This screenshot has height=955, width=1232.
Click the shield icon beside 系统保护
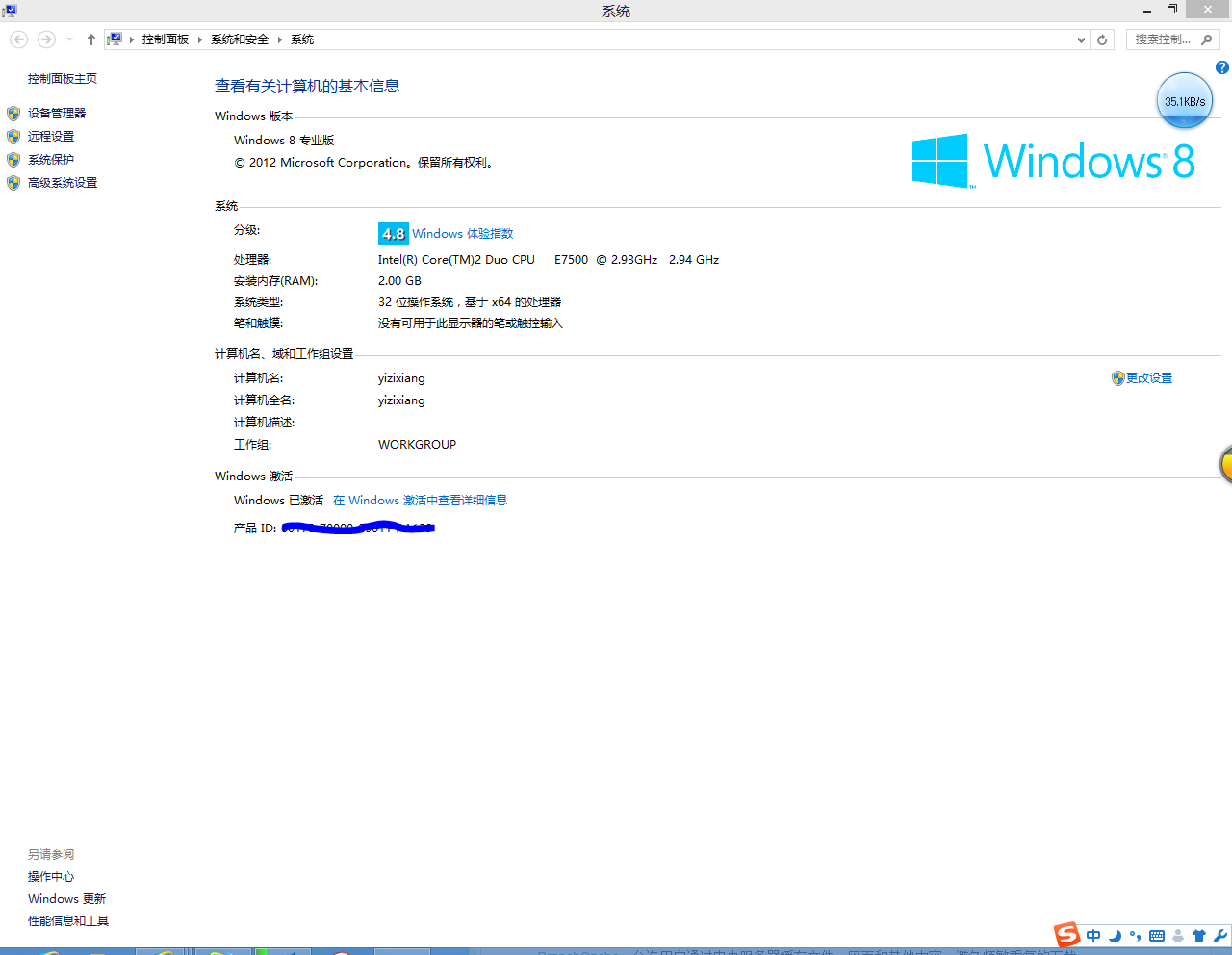(x=13, y=160)
